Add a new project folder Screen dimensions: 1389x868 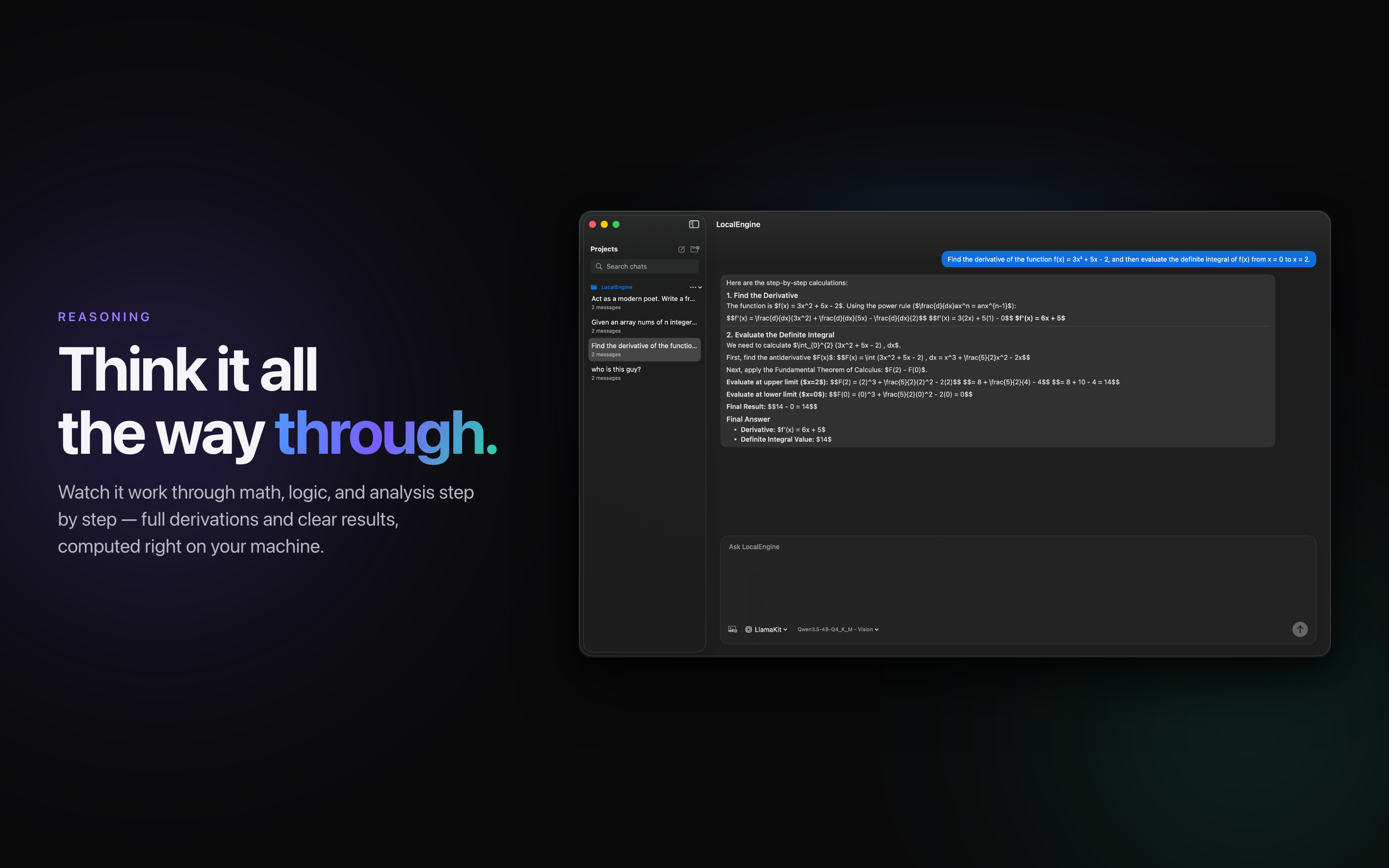[694, 249]
